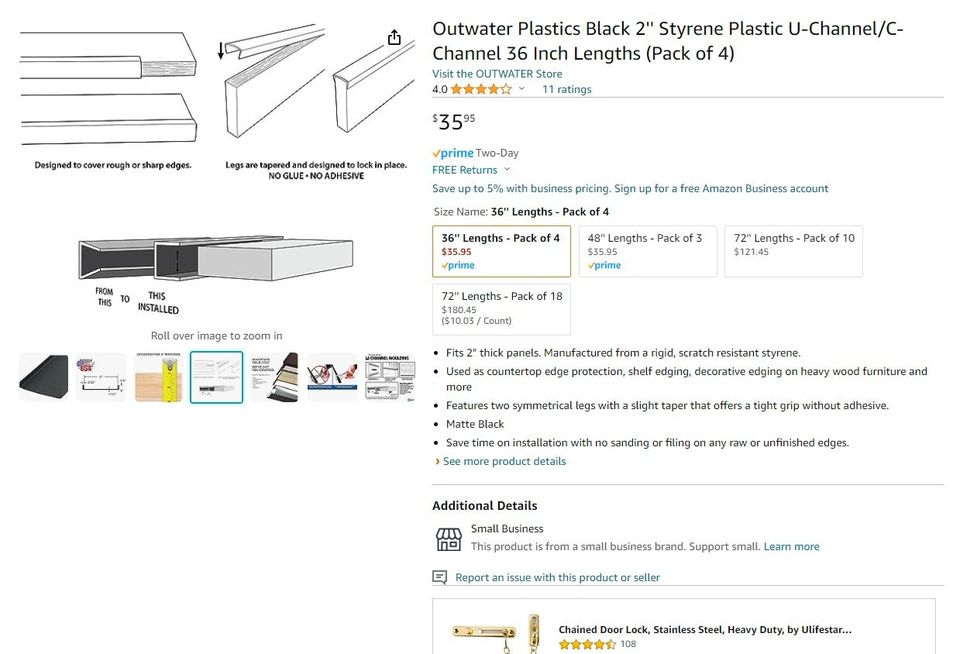
Task: Visit the OUTWATER Store link
Action: tap(496, 73)
